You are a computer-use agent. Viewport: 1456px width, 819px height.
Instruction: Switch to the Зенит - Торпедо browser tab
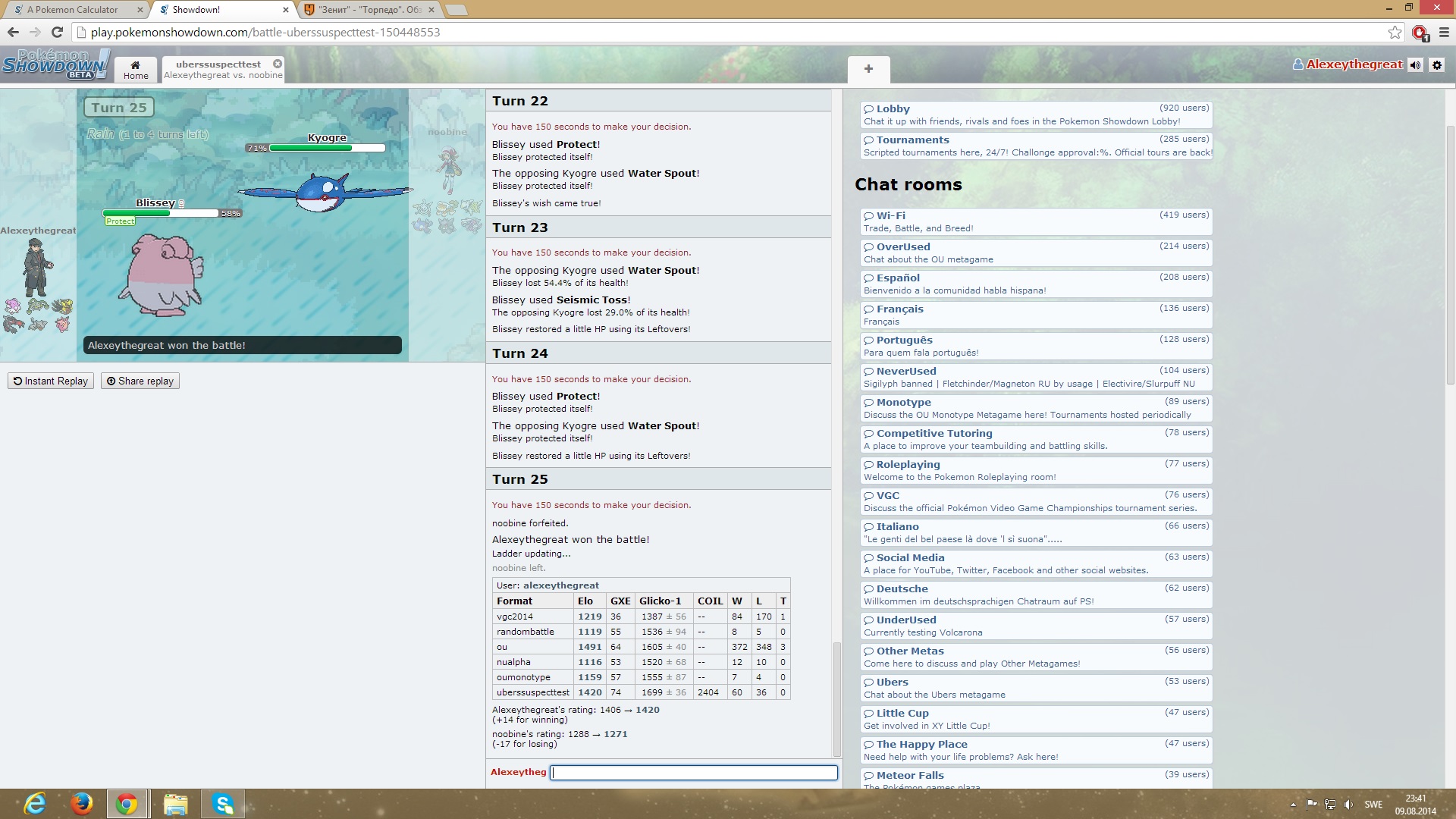[370, 10]
